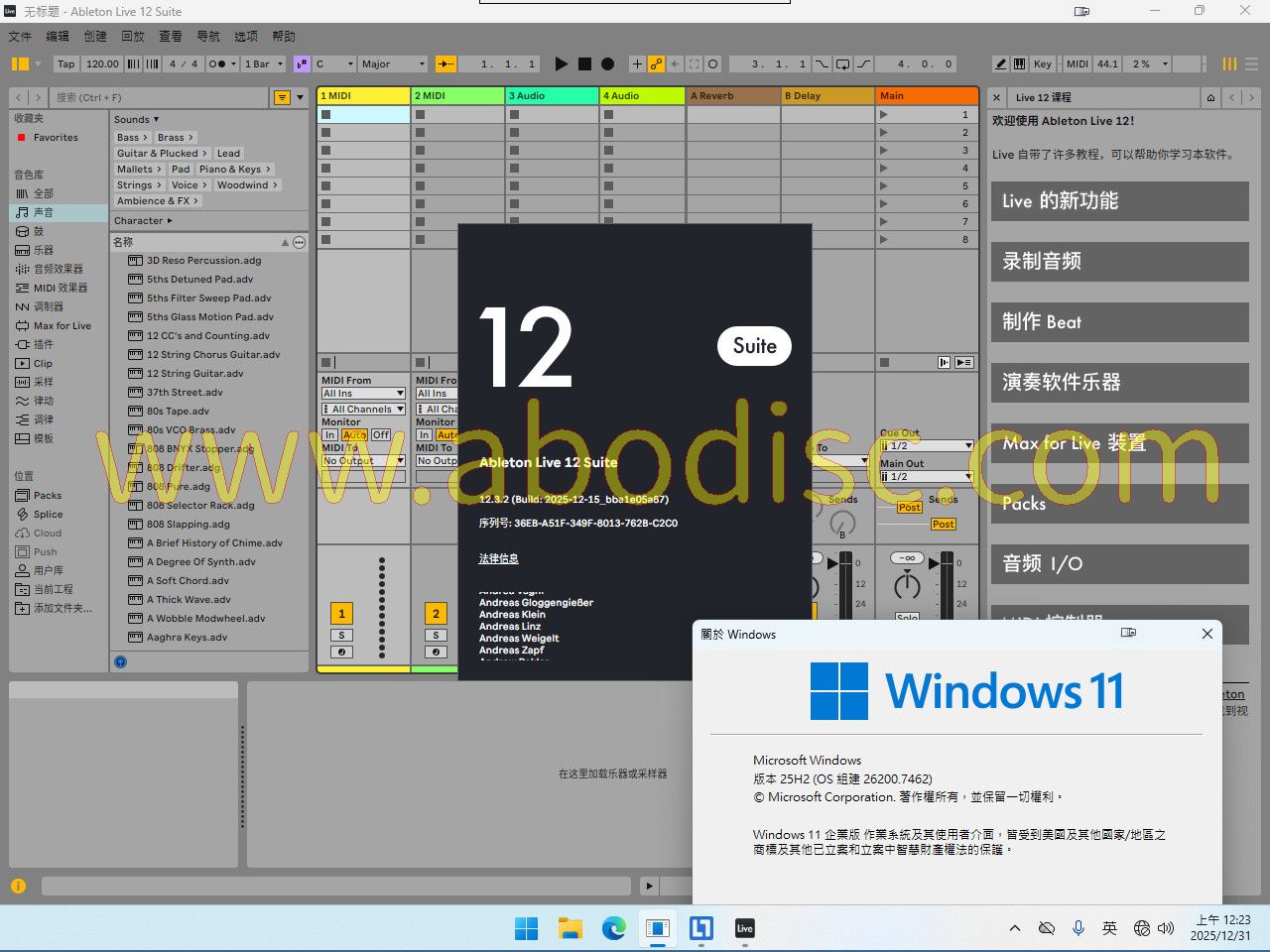Toggle the Automation Arm button
The image size is (1270, 952).
tap(656, 63)
